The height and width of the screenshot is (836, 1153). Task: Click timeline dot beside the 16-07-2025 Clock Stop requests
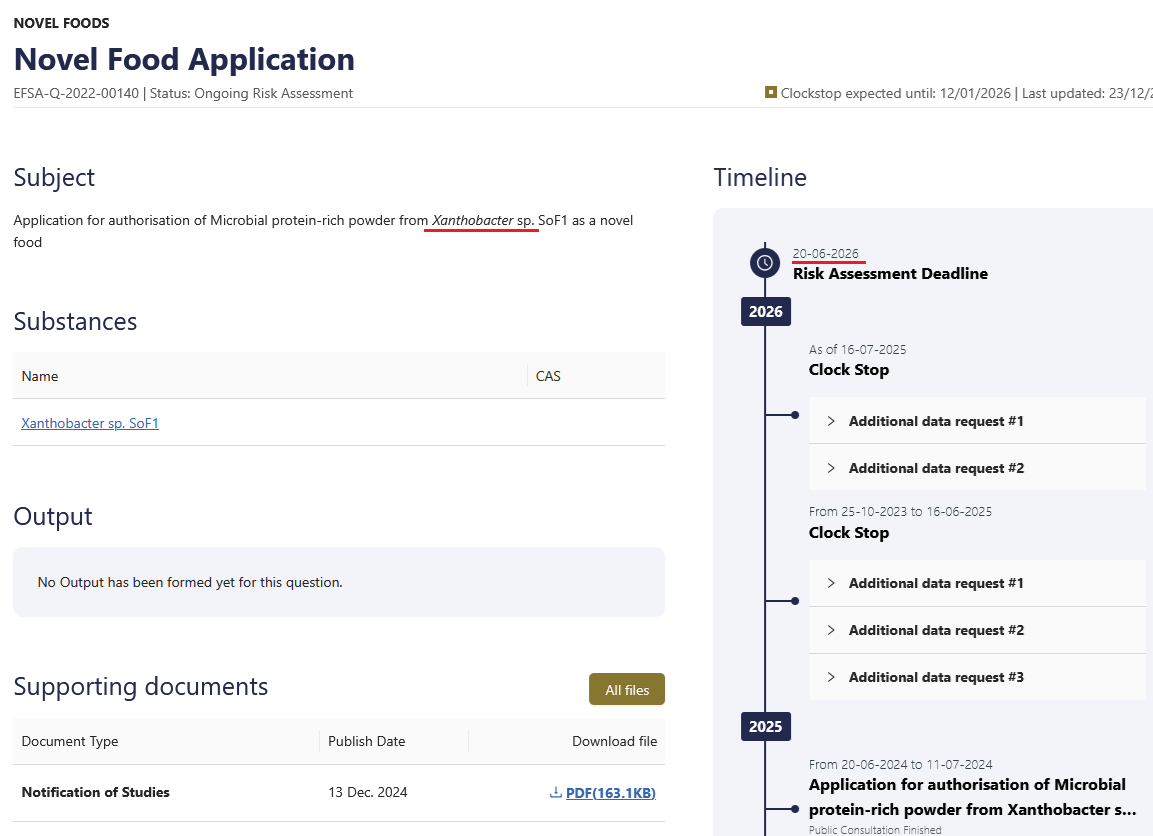click(795, 414)
